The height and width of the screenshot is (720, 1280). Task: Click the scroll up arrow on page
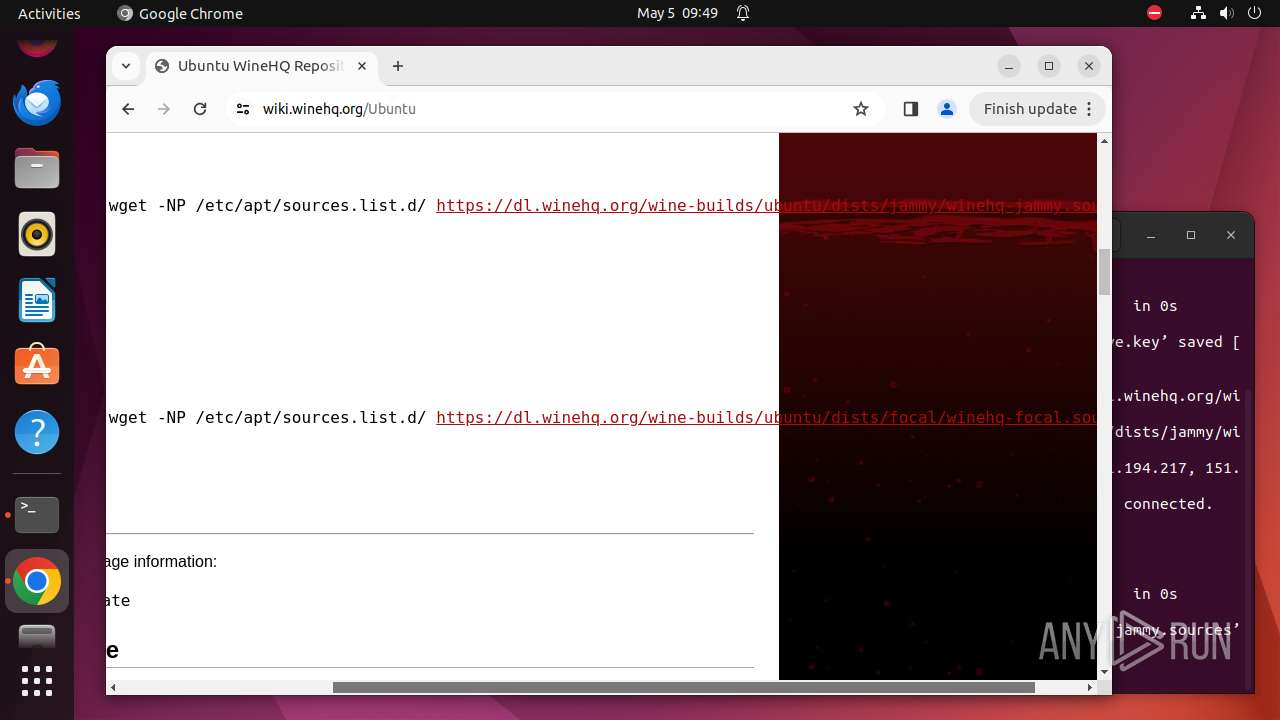click(1104, 141)
